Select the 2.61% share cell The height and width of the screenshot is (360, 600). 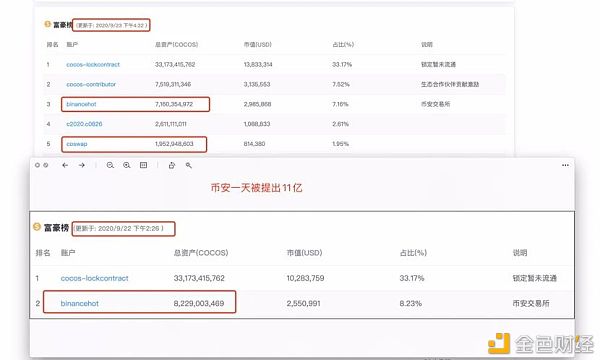[340, 124]
